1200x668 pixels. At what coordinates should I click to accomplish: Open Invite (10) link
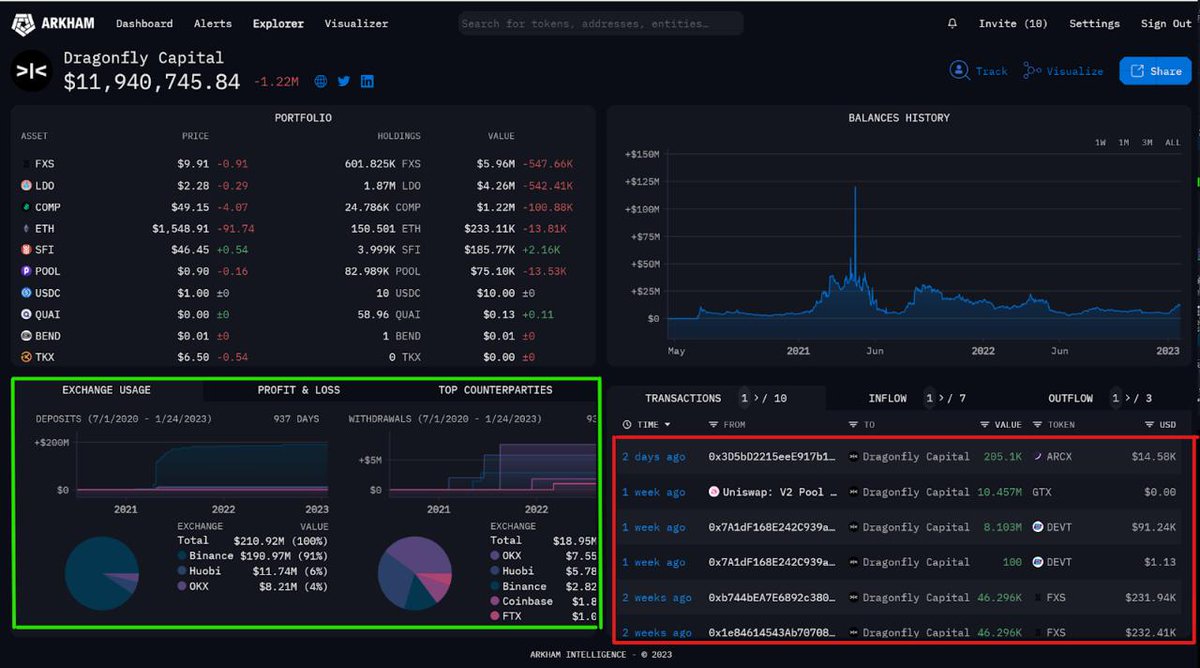point(1013,23)
